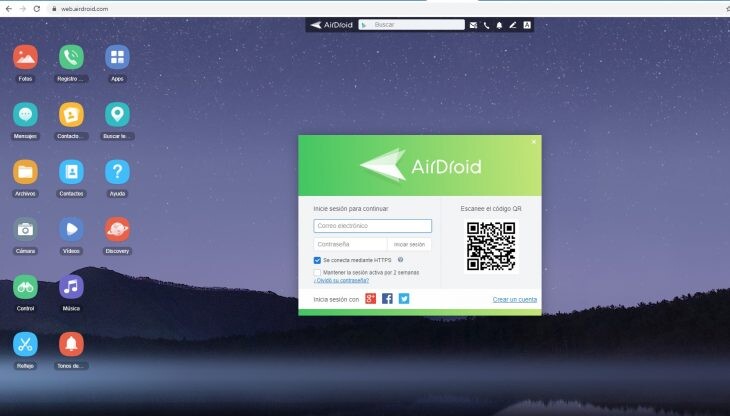Close the AirDroid login dialog
The width and height of the screenshot is (730, 416).
point(534,141)
